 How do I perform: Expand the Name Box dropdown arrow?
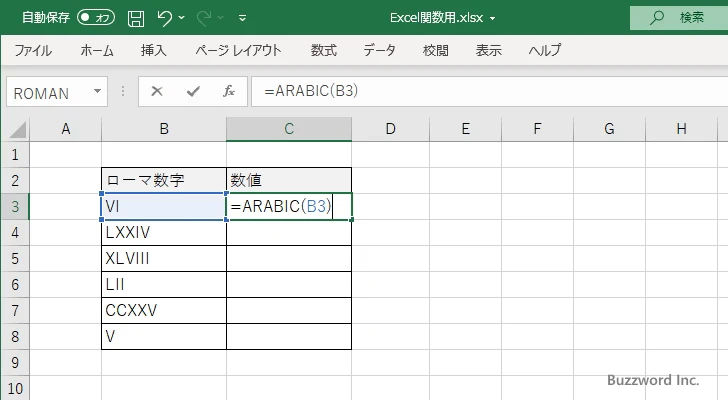pyautogui.click(x=98, y=91)
